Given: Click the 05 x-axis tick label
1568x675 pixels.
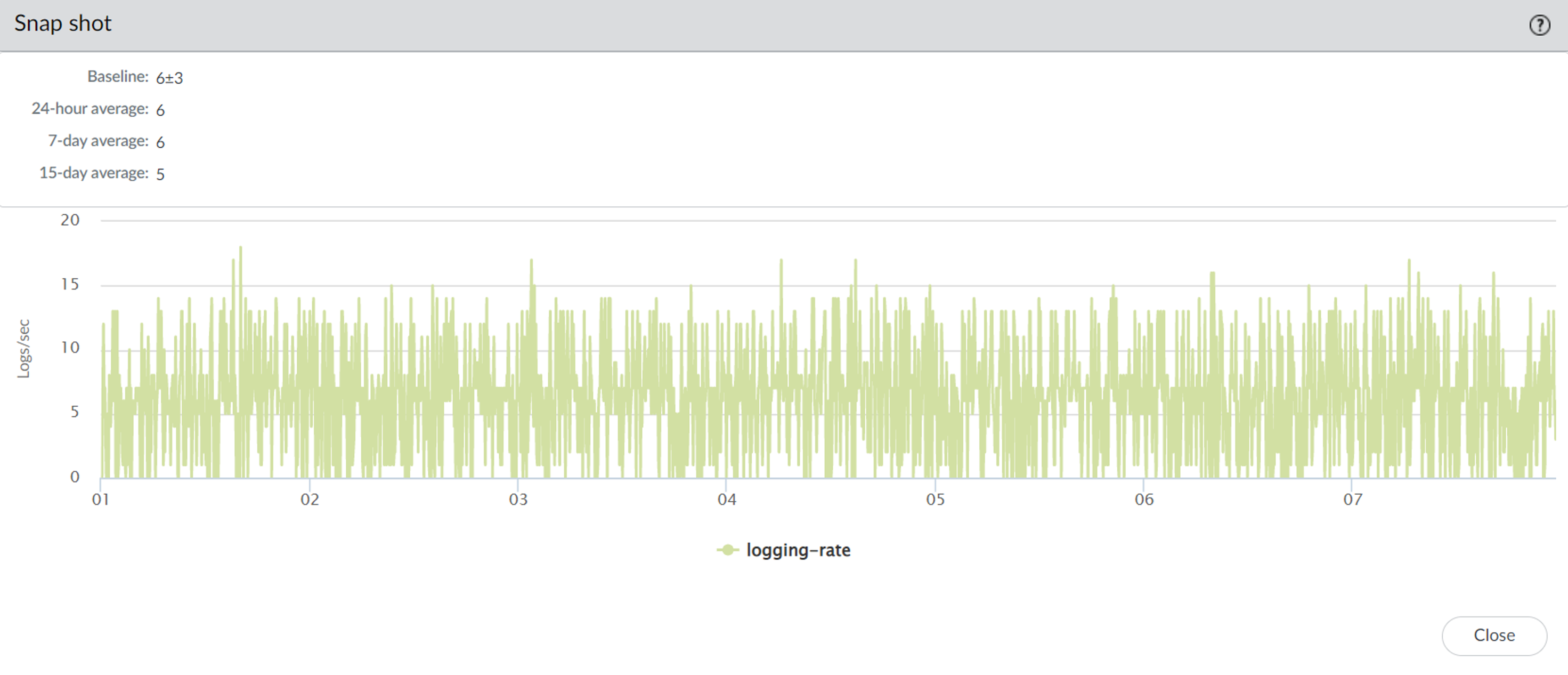Looking at the screenshot, I should pyautogui.click(x=936, y=500).
